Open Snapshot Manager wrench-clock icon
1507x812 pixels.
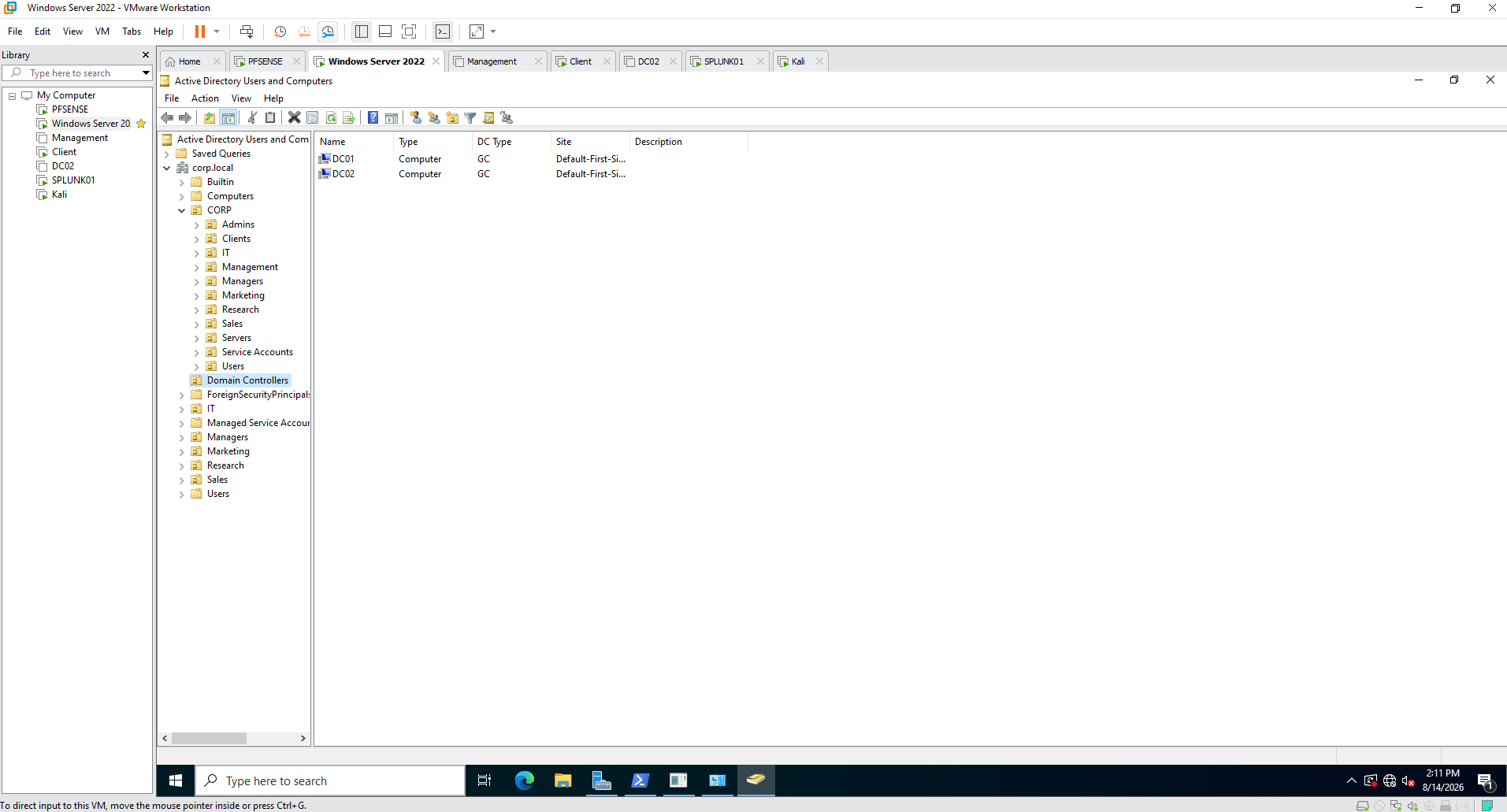pyautogui.click(x=328, y=32)
